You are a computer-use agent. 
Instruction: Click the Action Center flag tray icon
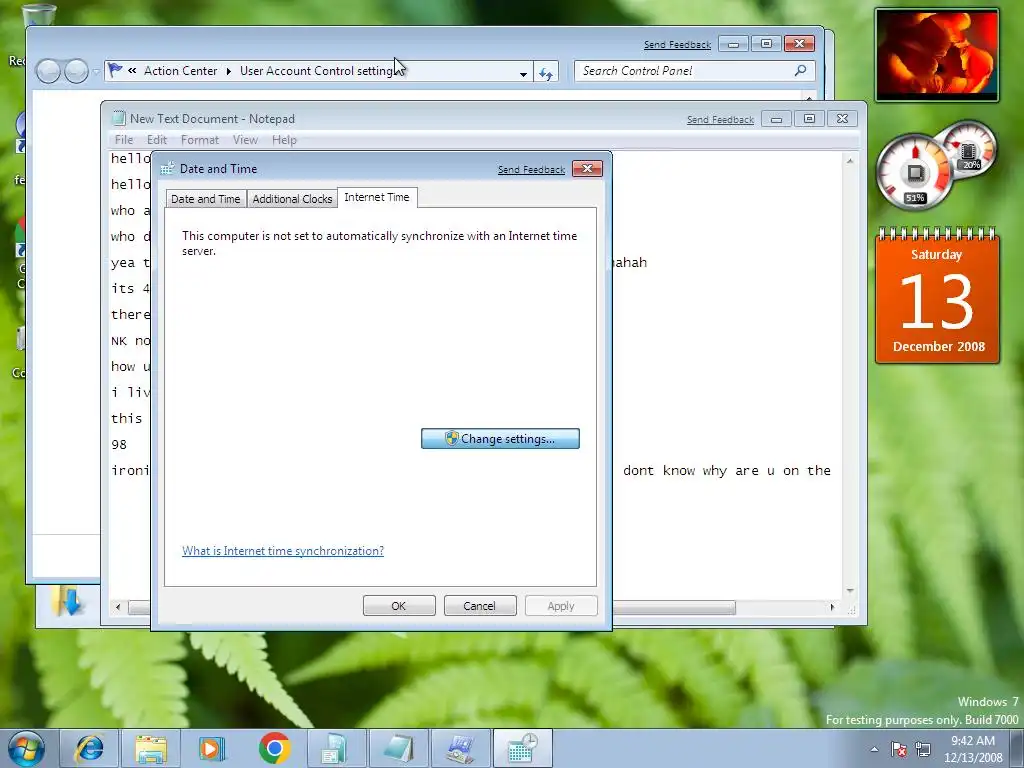pyautogui.click(x=899, y=749)
